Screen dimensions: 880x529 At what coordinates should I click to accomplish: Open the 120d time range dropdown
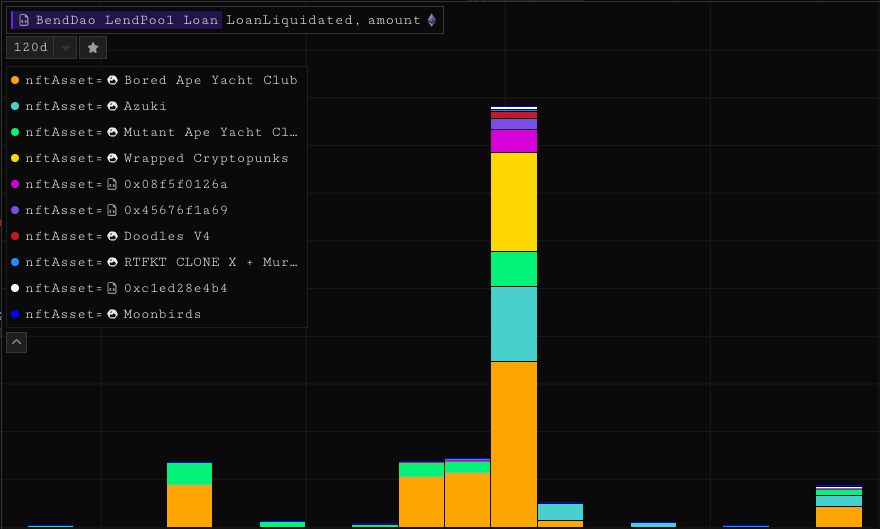[x=42, y=48]
